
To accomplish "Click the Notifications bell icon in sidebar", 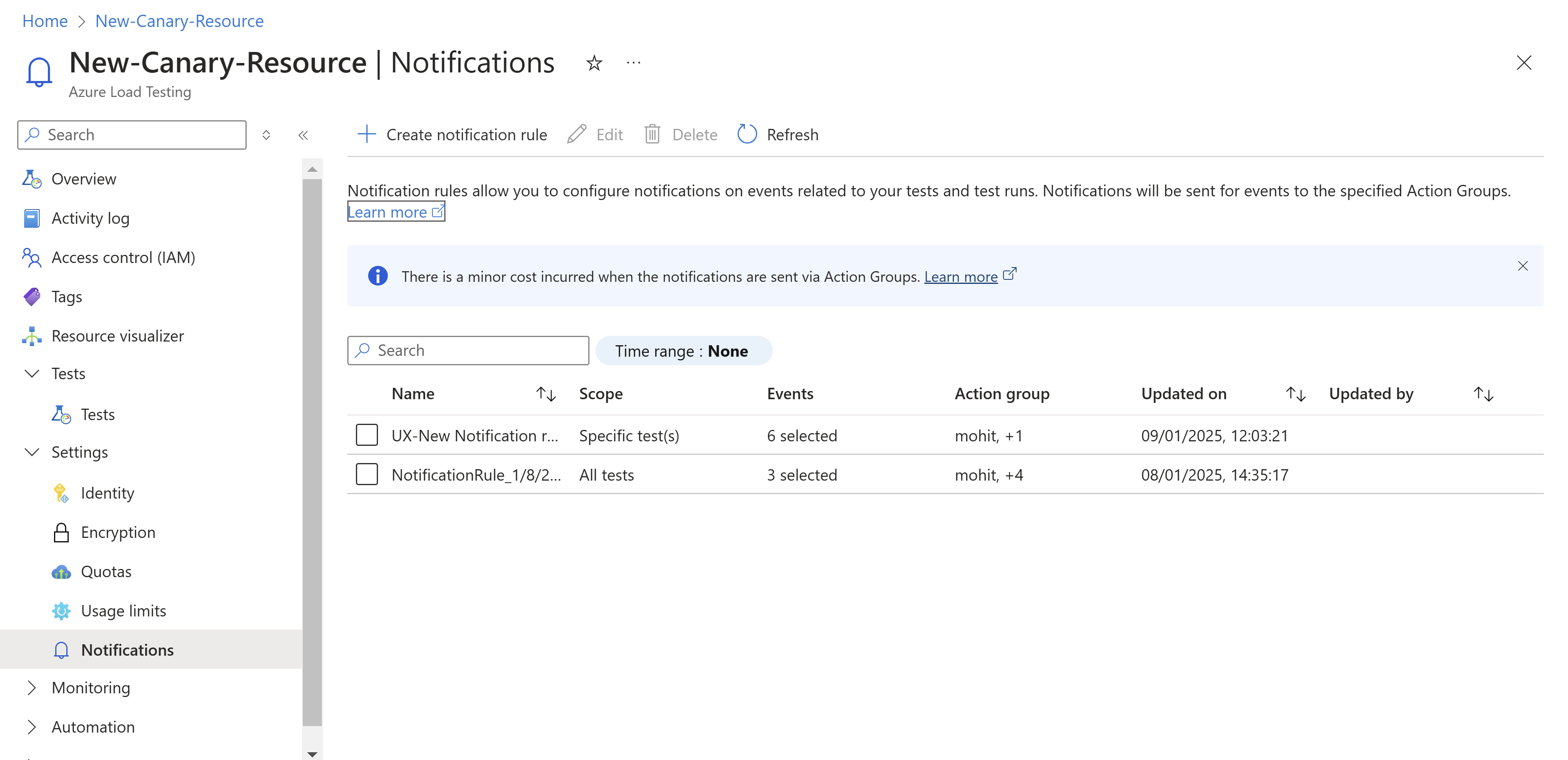I will [x=61, y=650].
